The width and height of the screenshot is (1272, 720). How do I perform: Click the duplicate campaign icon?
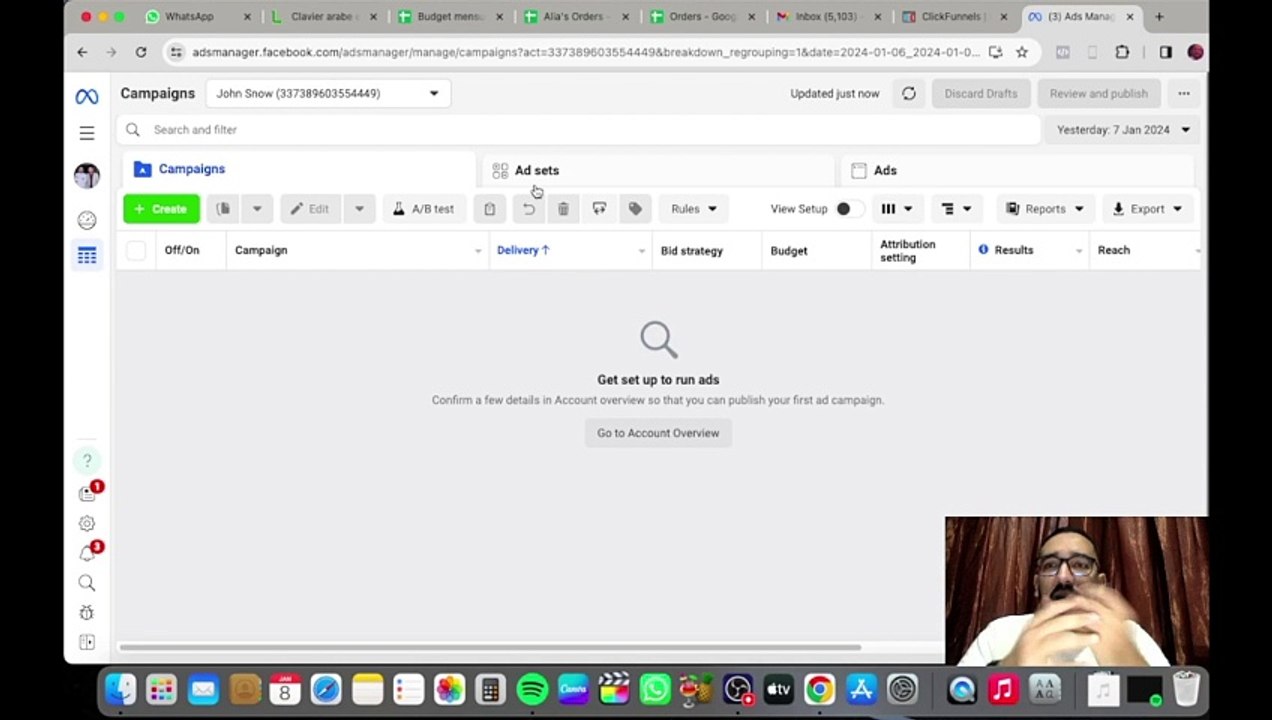click(x=223, y=209)
